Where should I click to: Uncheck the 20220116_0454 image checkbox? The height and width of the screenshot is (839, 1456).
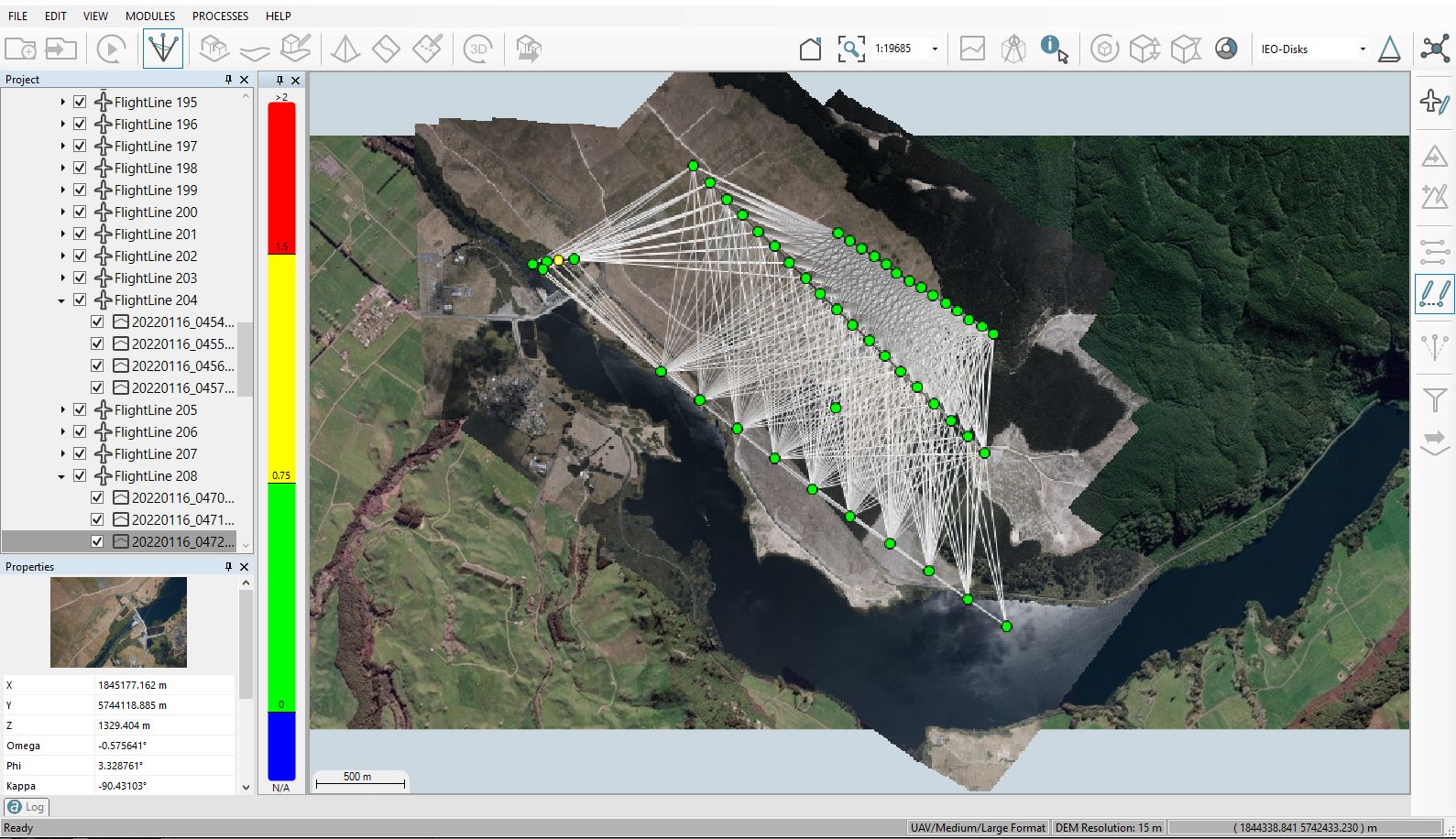[97, 321]
